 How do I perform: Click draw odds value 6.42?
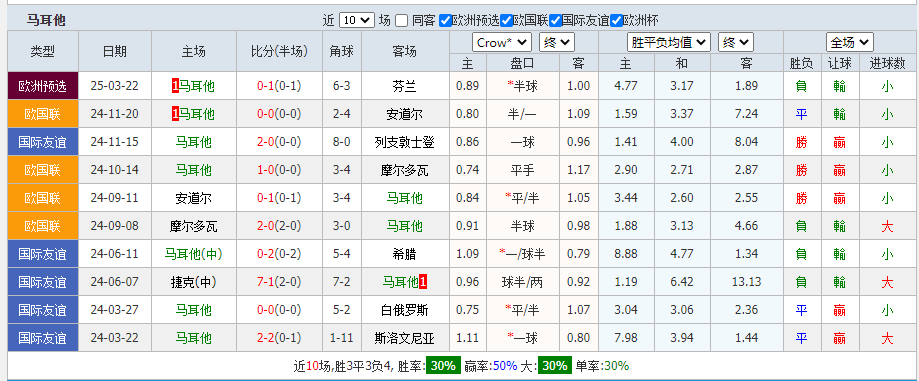682,282
